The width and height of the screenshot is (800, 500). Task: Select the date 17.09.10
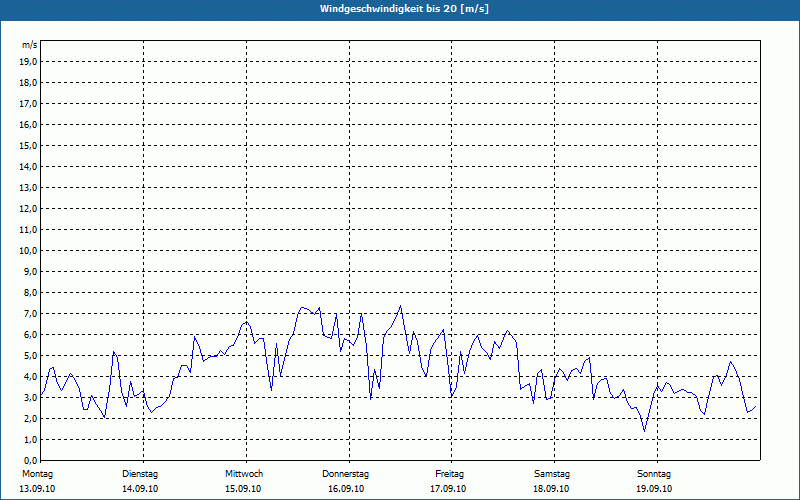tap(448, 489)
